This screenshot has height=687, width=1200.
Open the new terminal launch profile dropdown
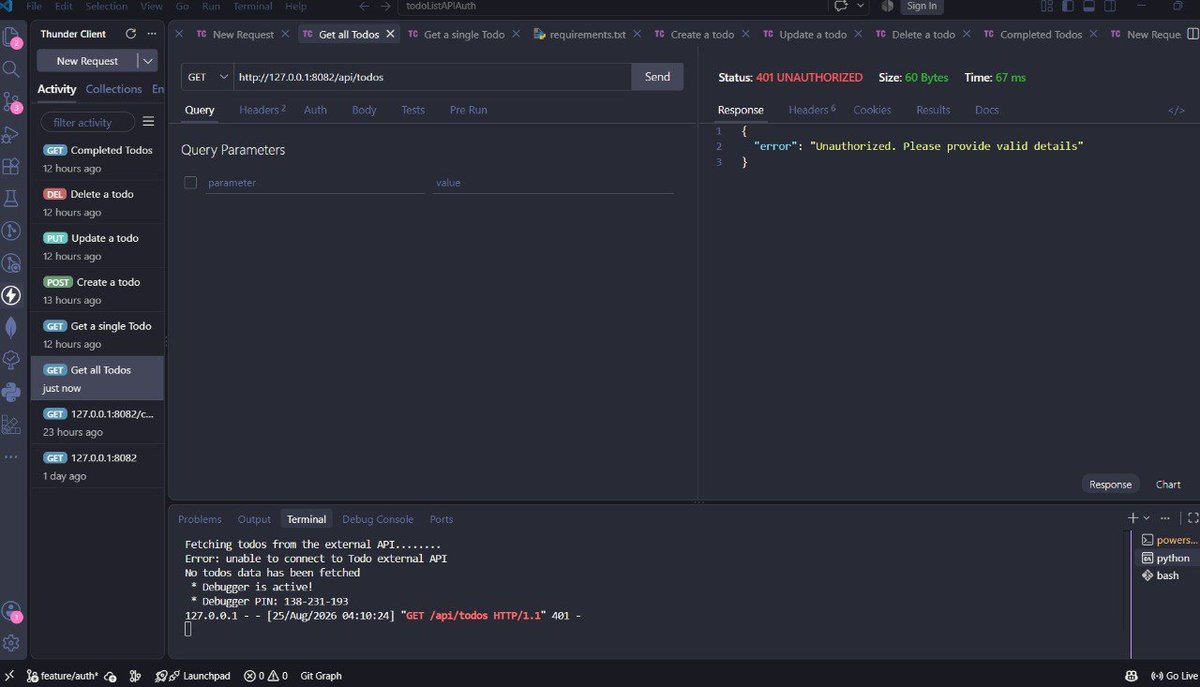point(1147,518)
